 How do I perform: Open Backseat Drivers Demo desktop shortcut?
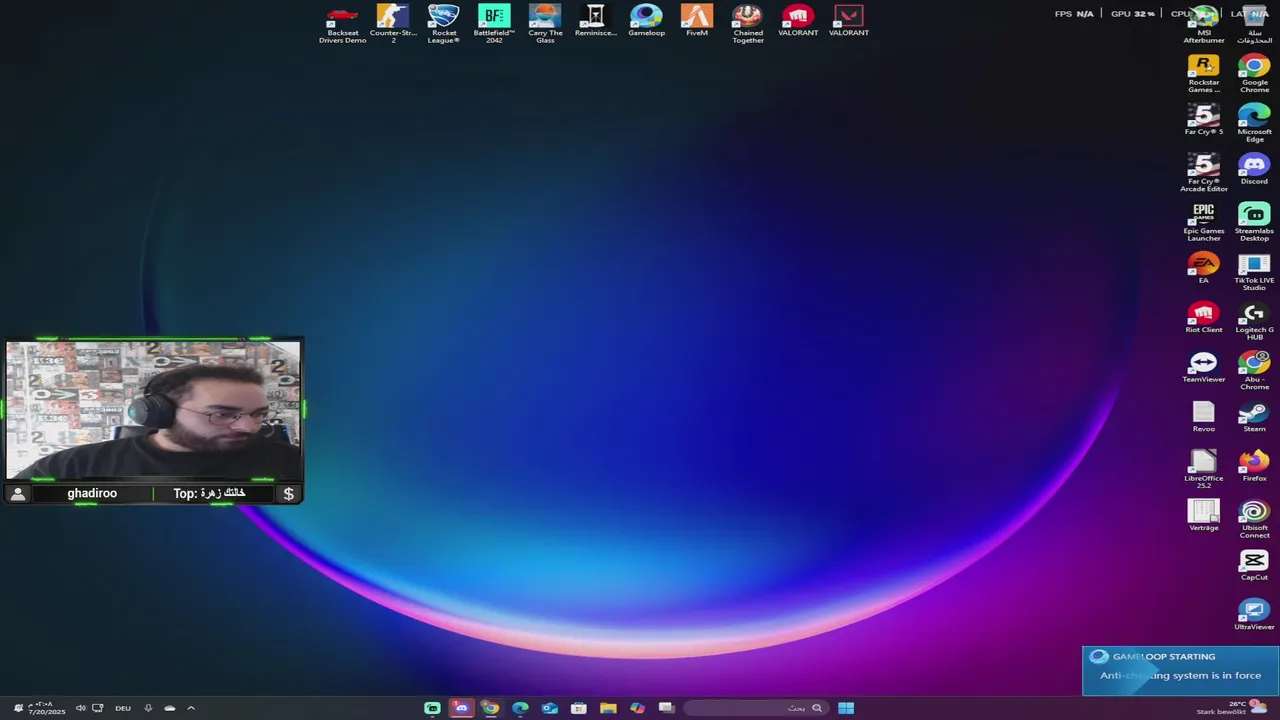[x=342, y=24]
